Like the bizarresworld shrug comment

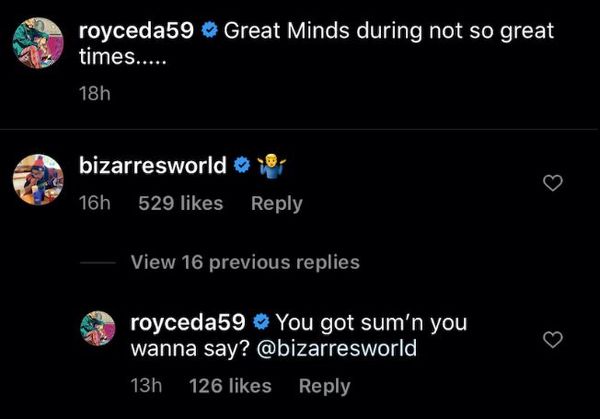click(x=553, y=183)
